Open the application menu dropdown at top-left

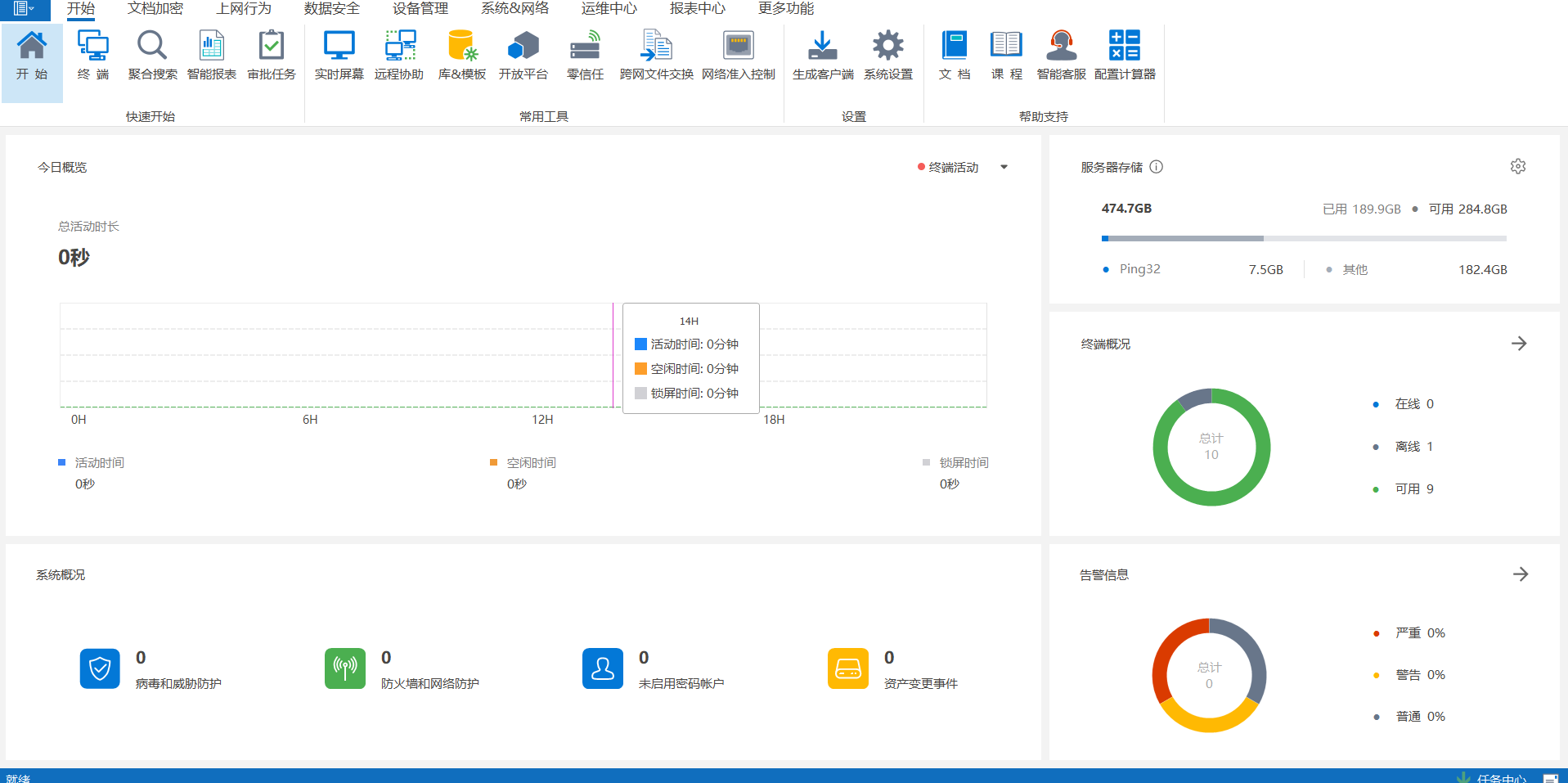tap(24, 9)
